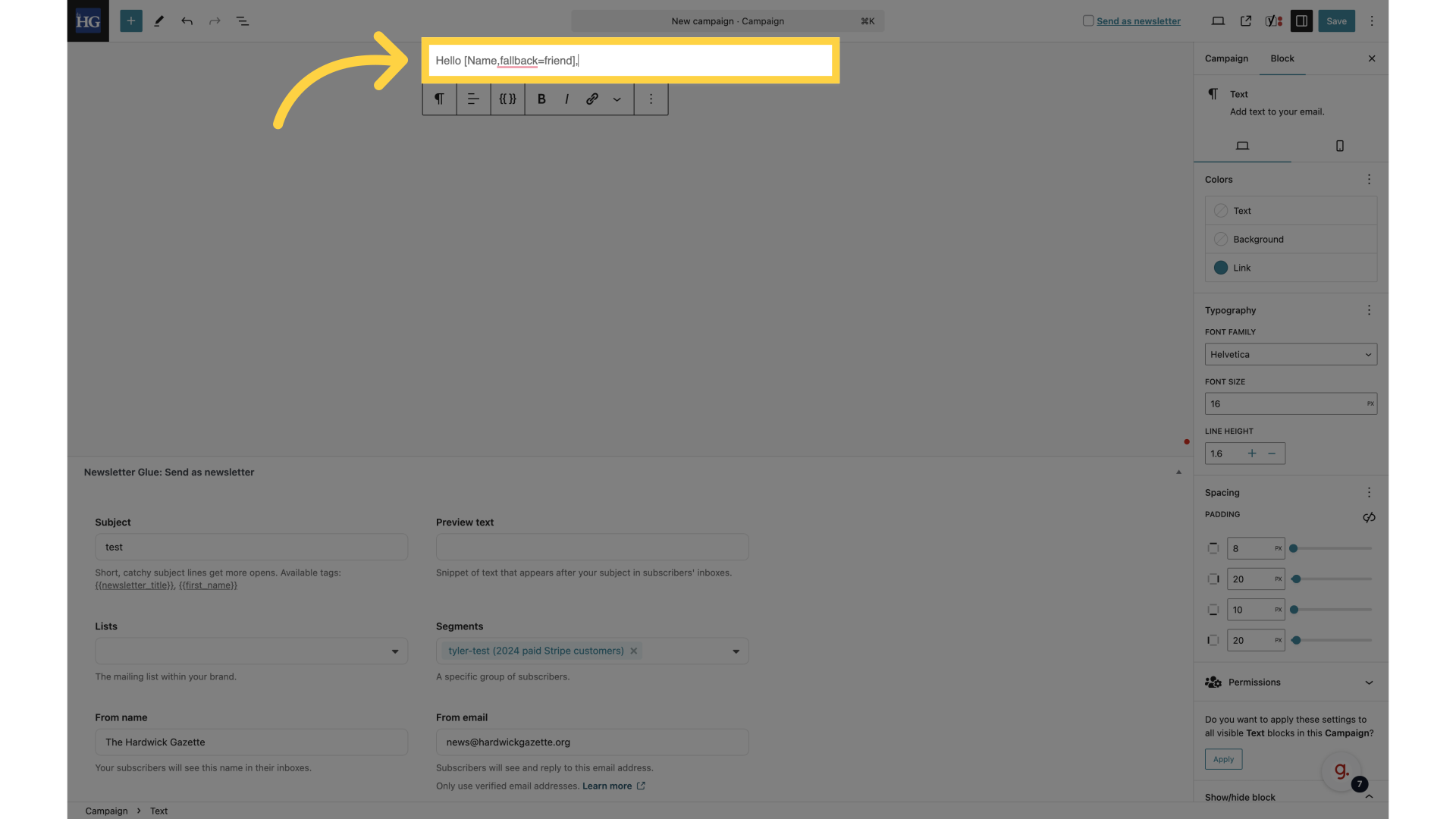Click the italic formatting icon
1456x819 pixels.
(x=566, y=98)
